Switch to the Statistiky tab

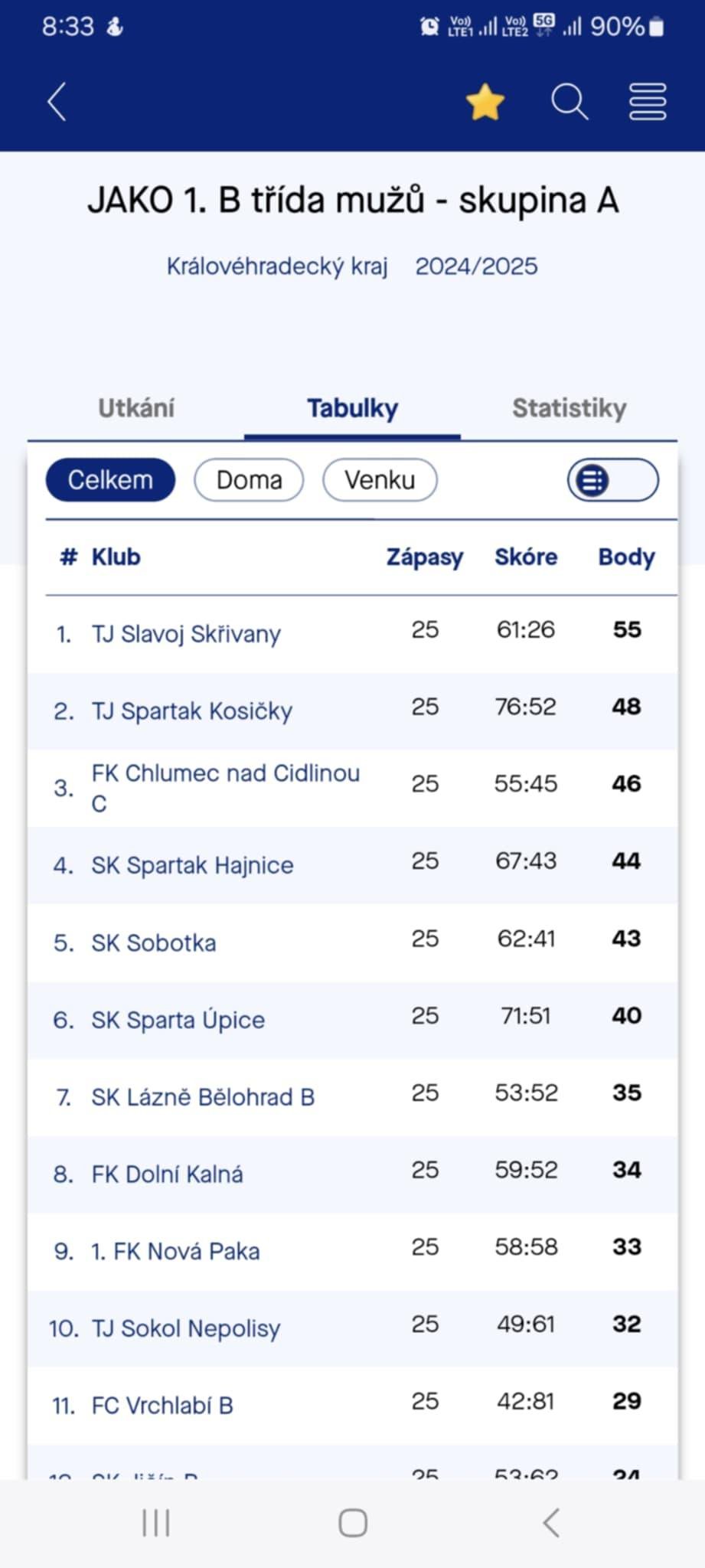click(x=569, y=408)
